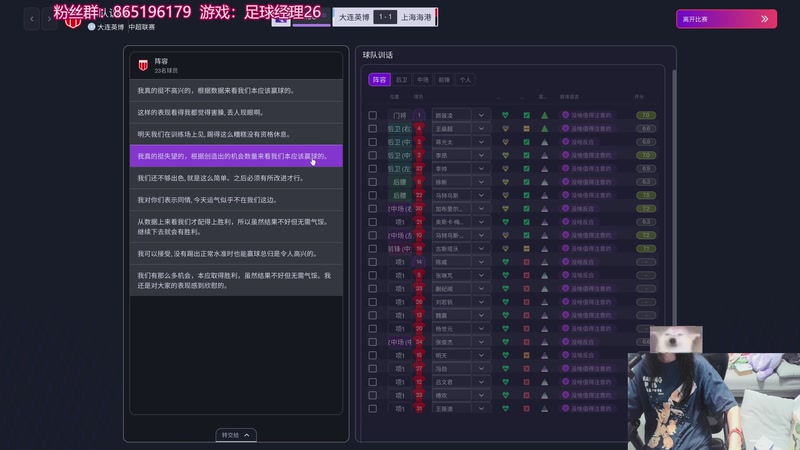Choose talk option 这样的表现看得我都觉得害臊
The width and height of the screenshot is (800, 450).
click(236, 112)
